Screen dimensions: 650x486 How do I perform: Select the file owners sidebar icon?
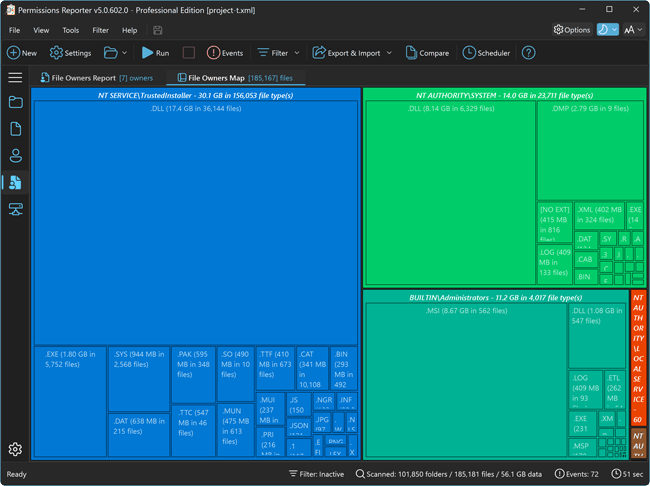16,182
